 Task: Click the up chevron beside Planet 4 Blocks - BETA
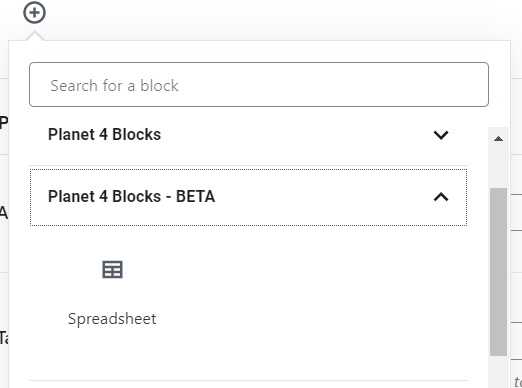(x=441, y=197)
